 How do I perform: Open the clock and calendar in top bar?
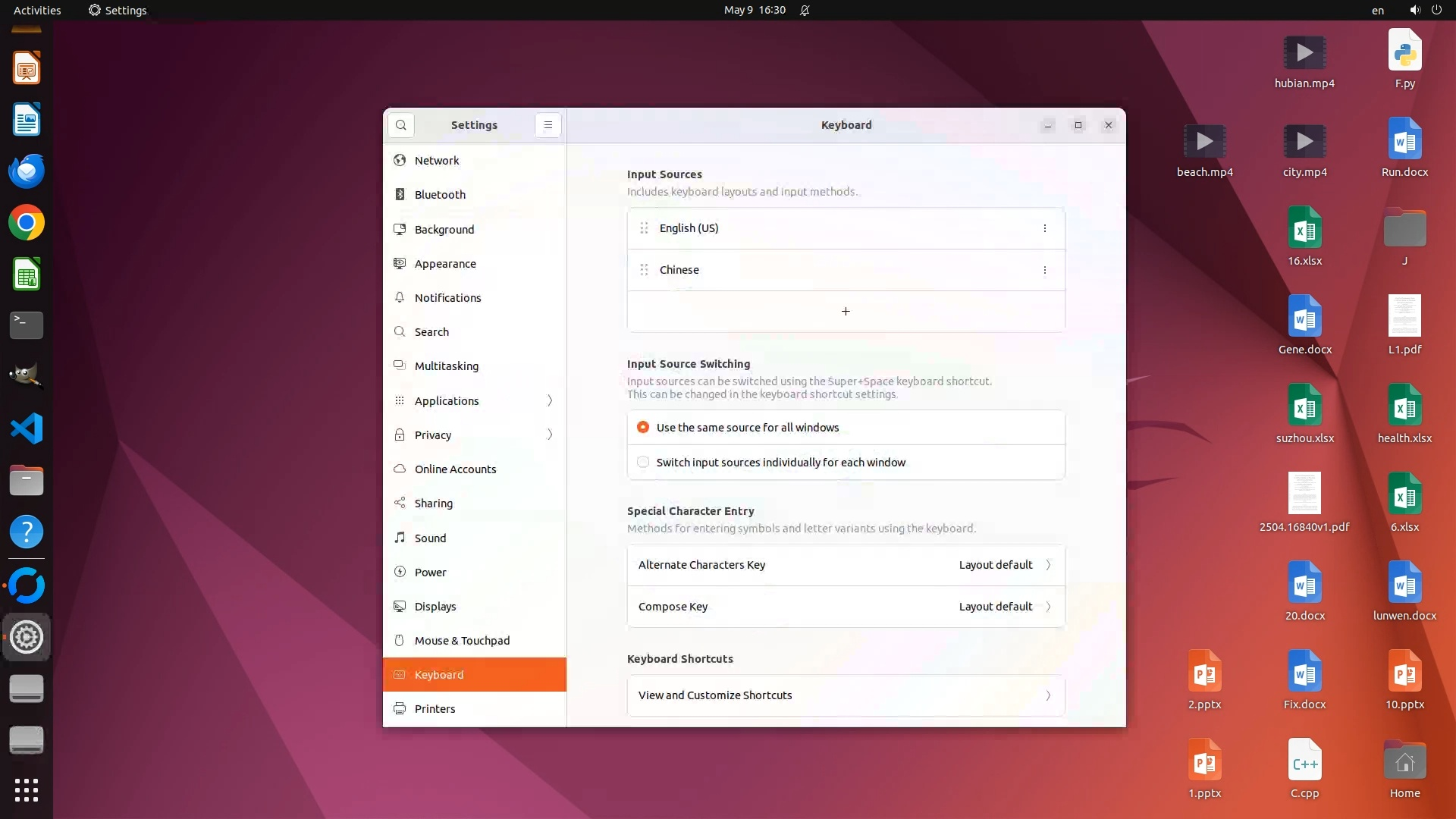754,10
